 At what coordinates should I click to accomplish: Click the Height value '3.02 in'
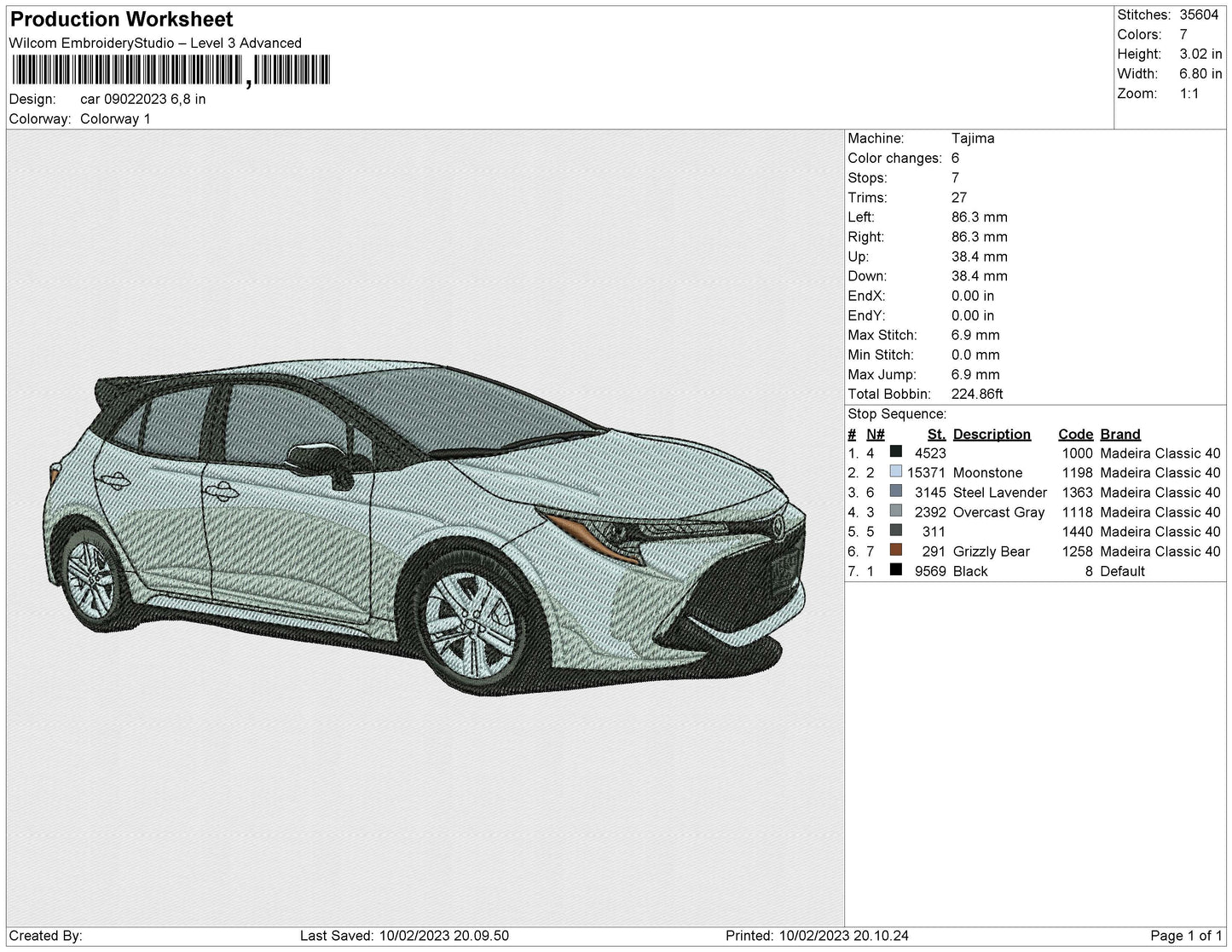tap(1200, 54)
